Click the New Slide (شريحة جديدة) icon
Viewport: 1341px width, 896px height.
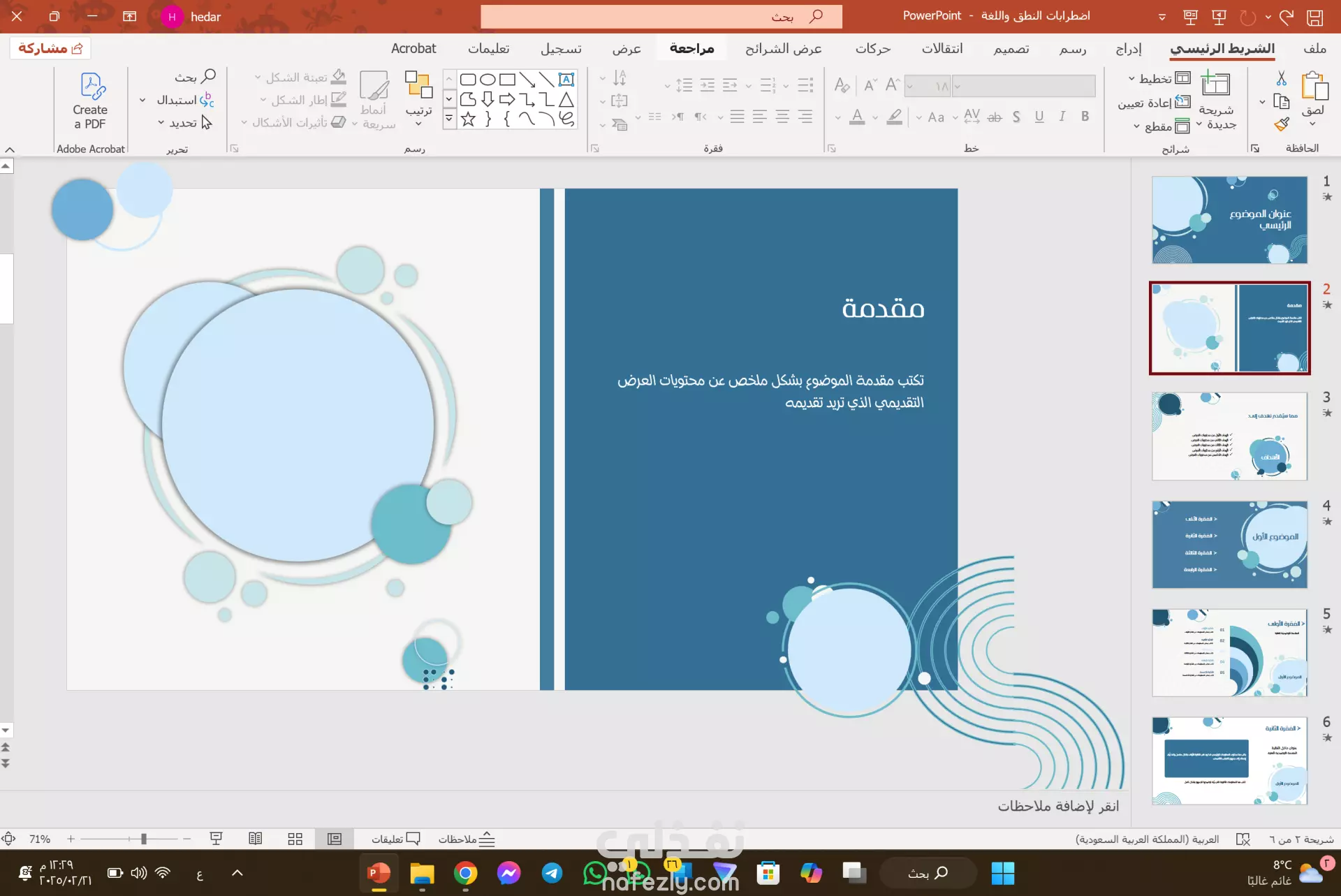[1215, 85]
